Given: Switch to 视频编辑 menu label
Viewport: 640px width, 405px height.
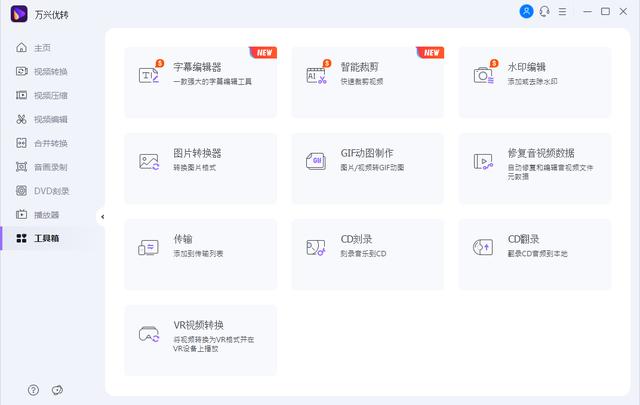Looking at the screenshot, I should pyautogui.click(x=51, y=119).
